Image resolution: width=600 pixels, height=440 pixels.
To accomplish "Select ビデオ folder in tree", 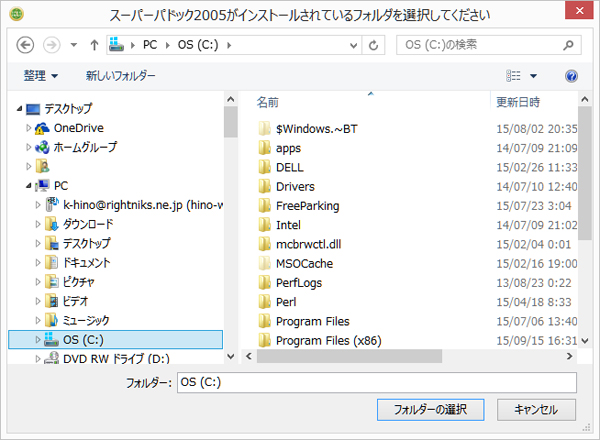I will click(75, 301).
